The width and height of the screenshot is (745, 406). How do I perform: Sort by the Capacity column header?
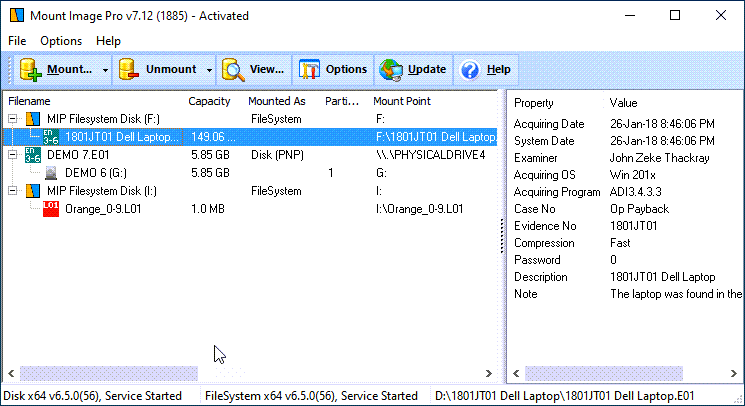coord(209,101)
